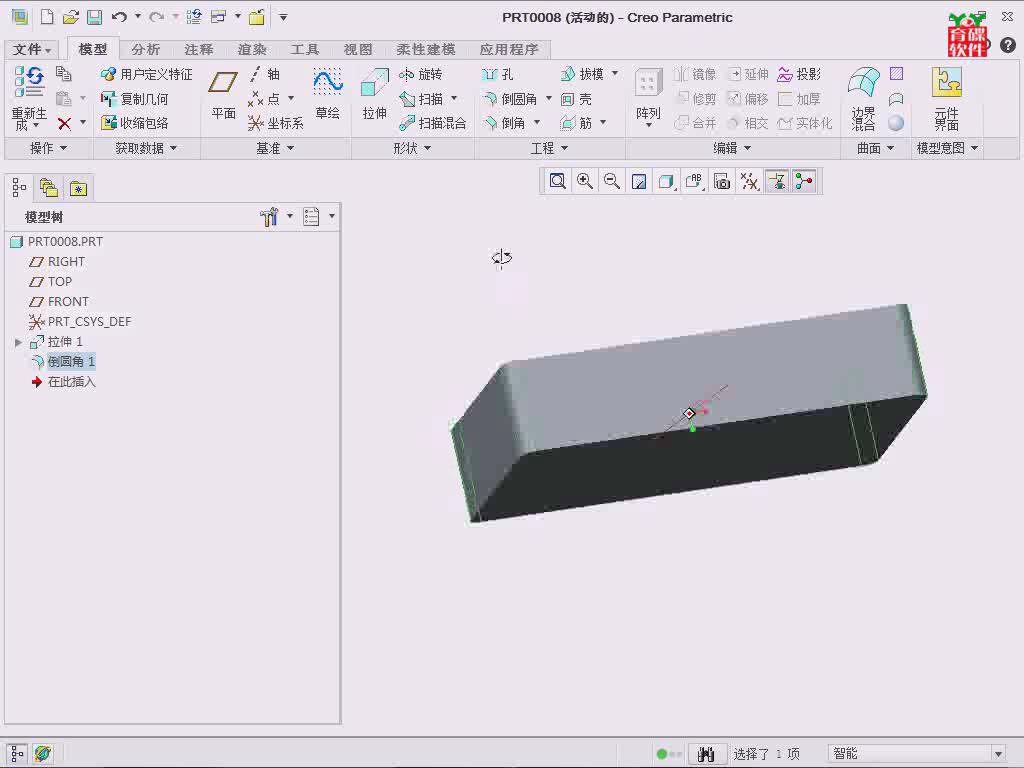Screen dimensions: 1024x768
Task: Select the Shell (壳) tool
Action: [576, 99]
